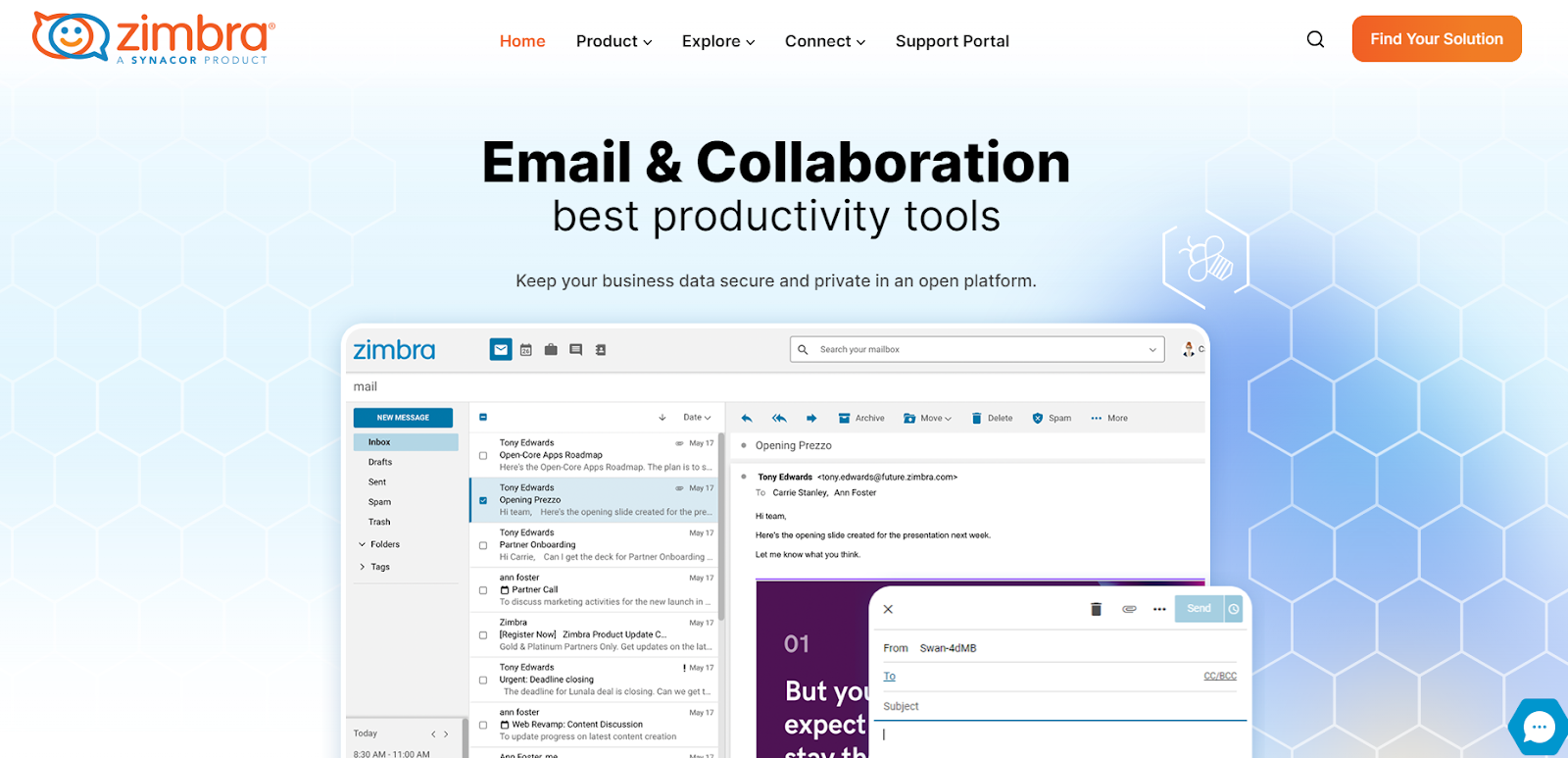Click the user avatar icon in mailbox header

1189,349
